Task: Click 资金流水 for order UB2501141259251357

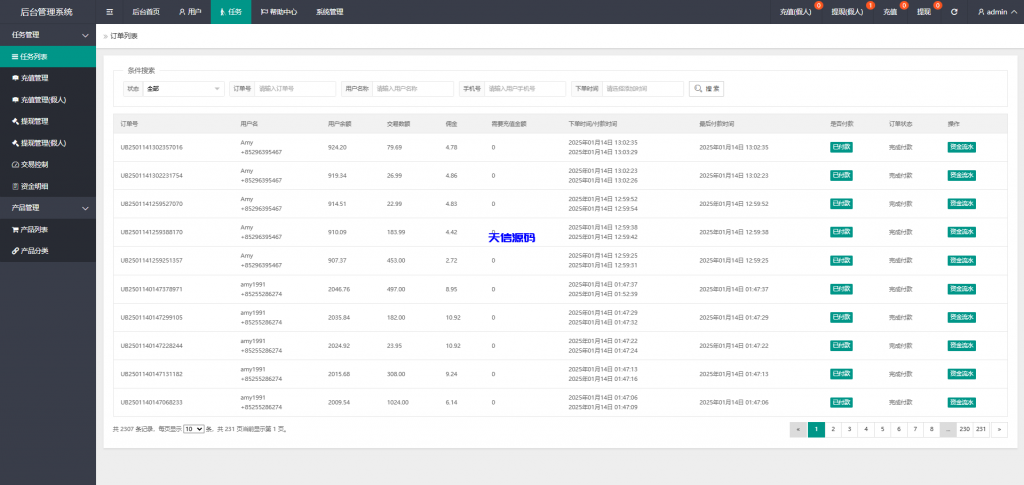Action: [x=961, y=260]
